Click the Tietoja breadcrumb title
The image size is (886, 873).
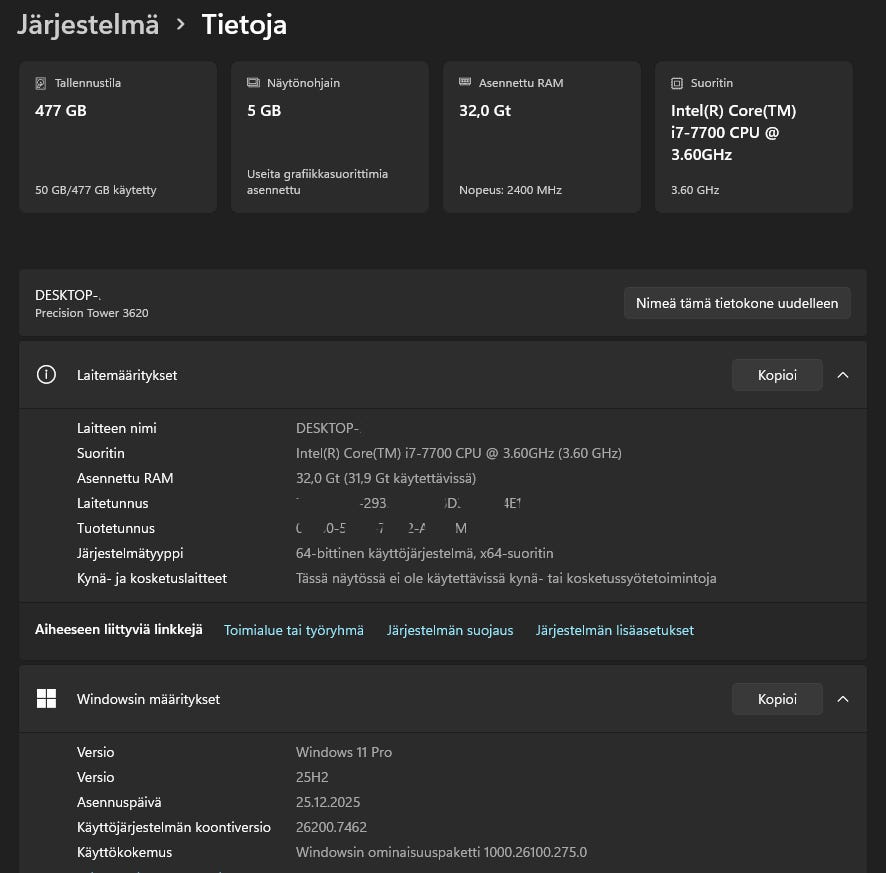pos(244,24)
